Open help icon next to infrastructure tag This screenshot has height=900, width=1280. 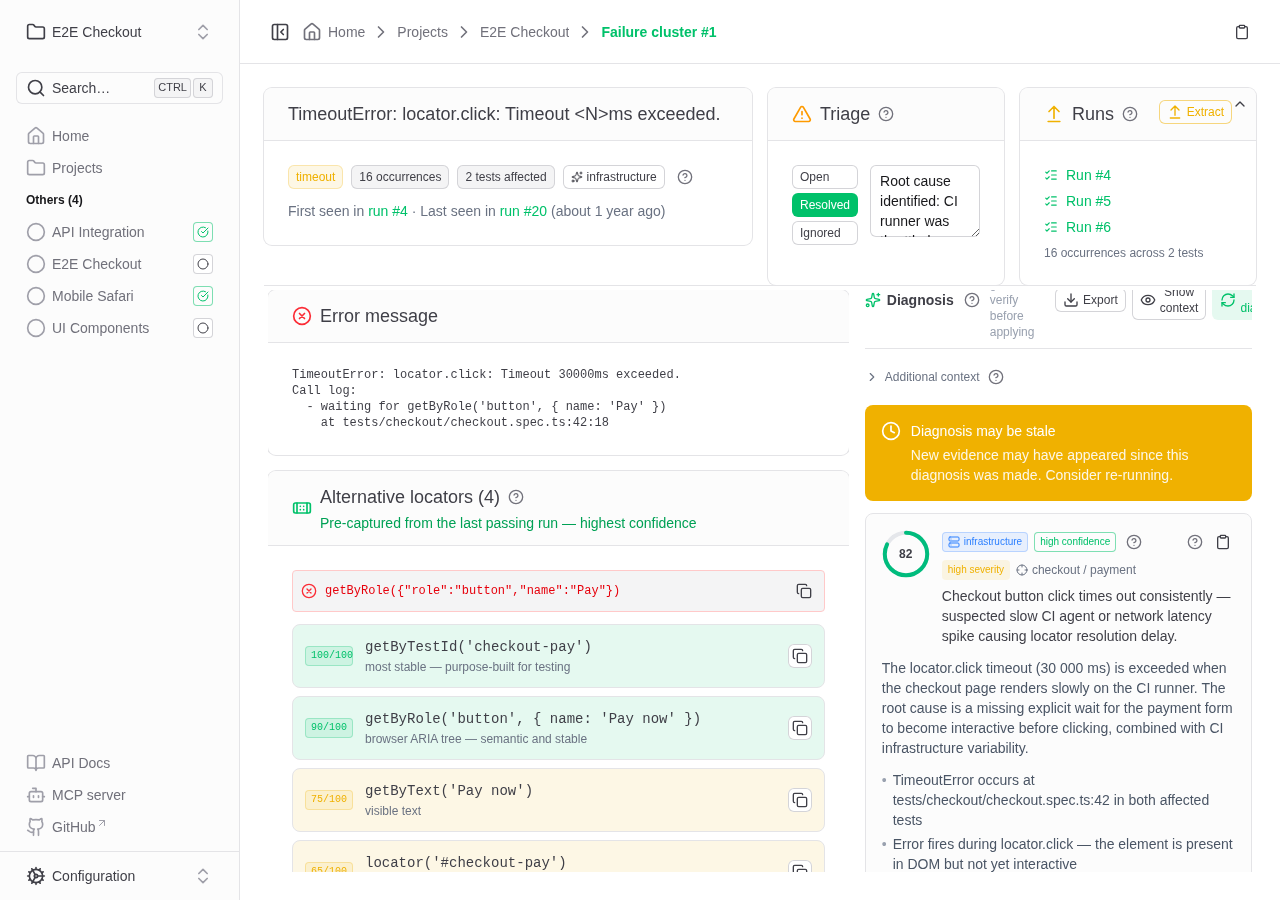tap(685, 177)
